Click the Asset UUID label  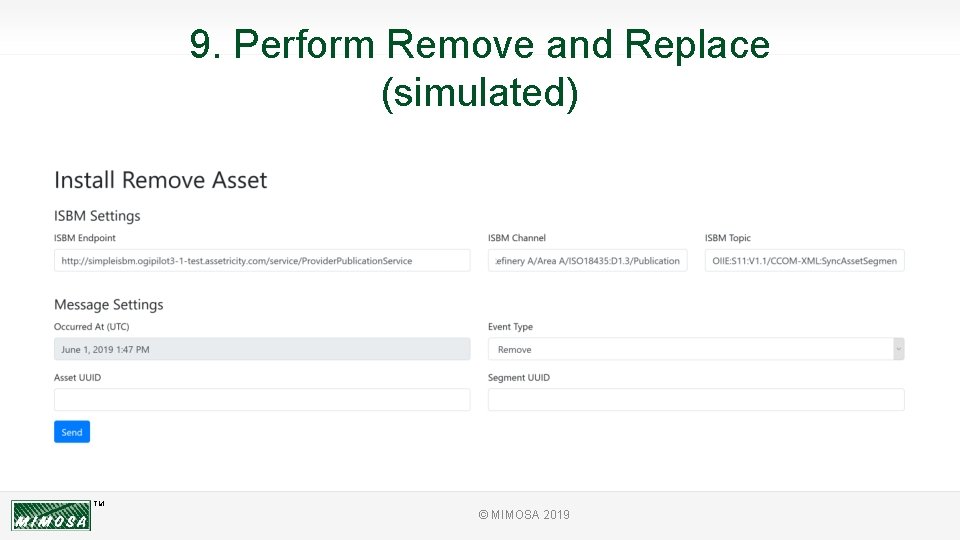click(77, 377)
